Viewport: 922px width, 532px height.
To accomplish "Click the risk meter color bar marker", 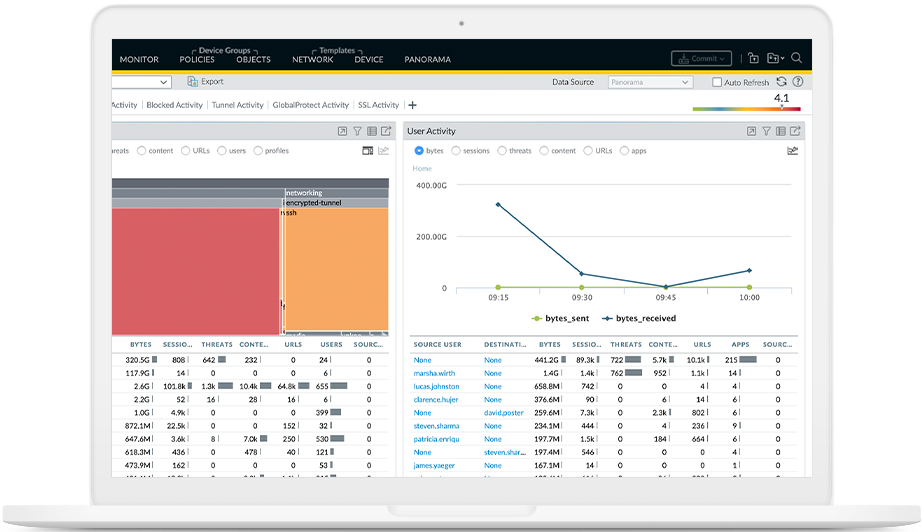I will click(x=781, y=108).
